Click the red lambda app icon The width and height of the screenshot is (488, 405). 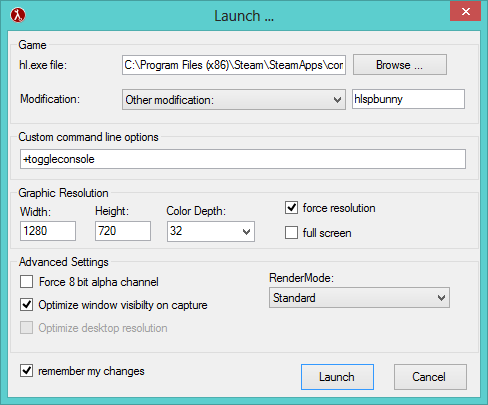(18, 15)
